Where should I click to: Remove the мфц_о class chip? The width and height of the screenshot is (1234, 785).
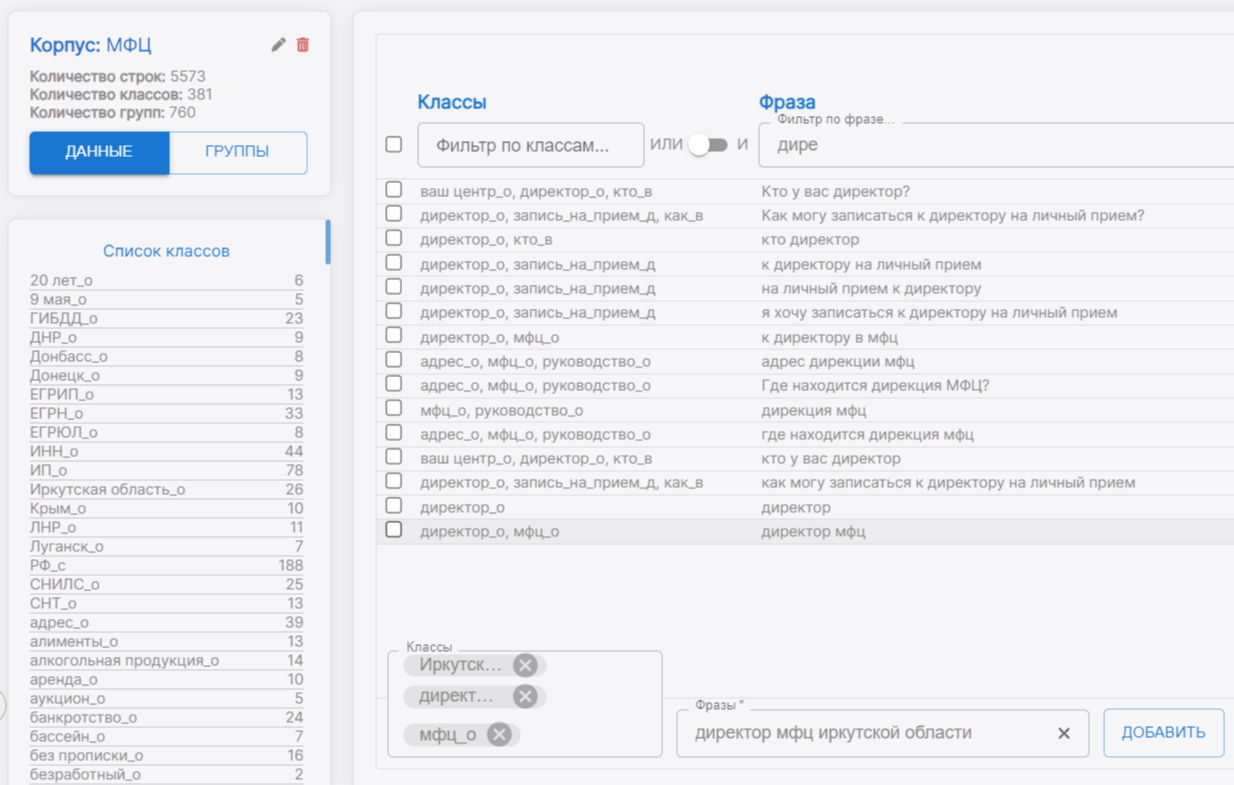499,735
